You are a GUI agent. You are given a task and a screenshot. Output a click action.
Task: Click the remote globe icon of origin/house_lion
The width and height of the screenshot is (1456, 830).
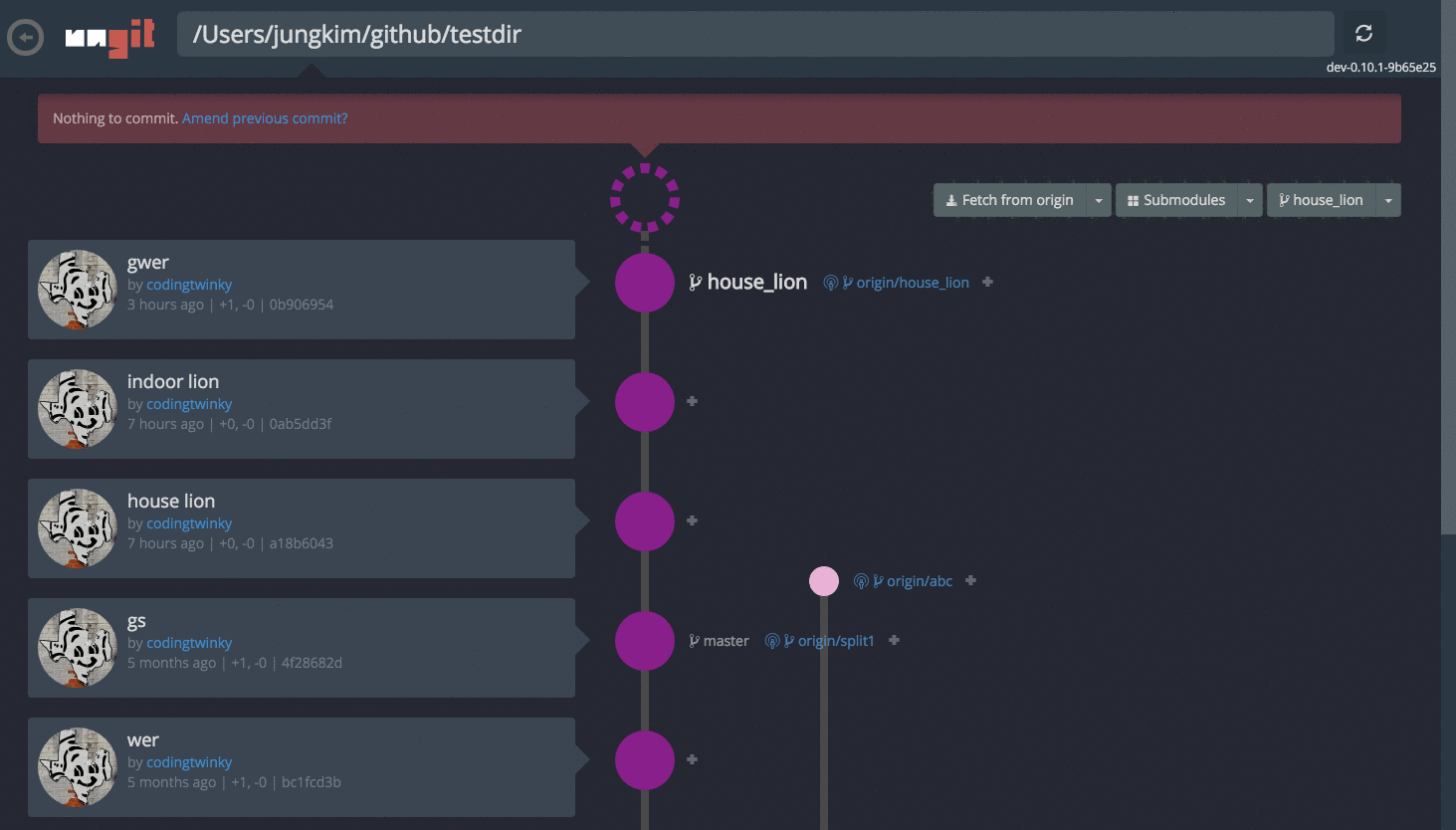(831, 283)
